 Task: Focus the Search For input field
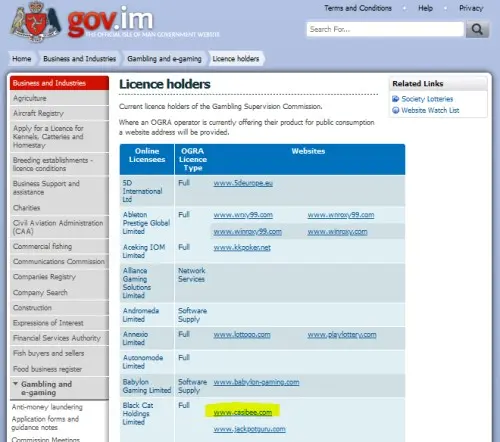pos(385,29)
